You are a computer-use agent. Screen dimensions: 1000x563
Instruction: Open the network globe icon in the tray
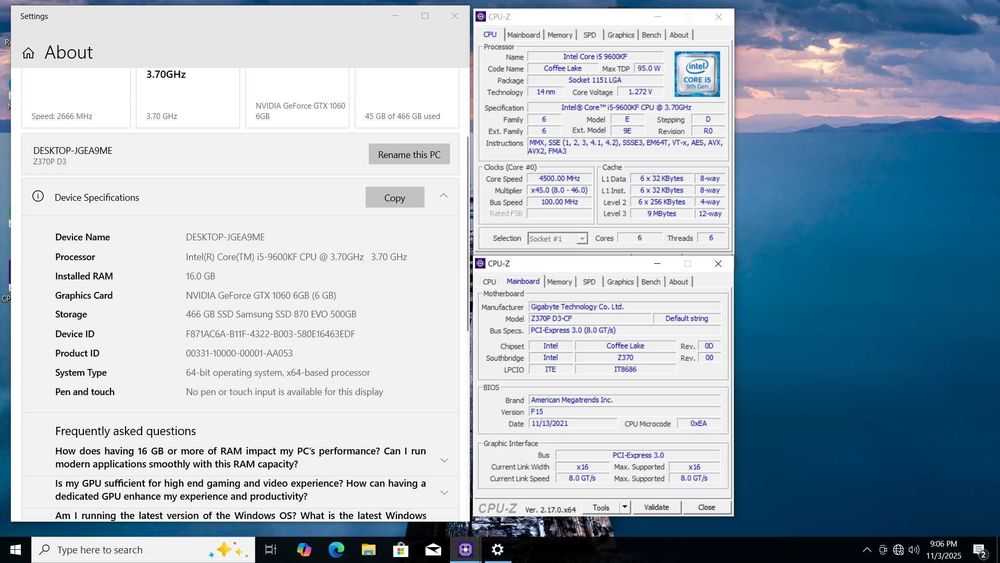(899, 550)
